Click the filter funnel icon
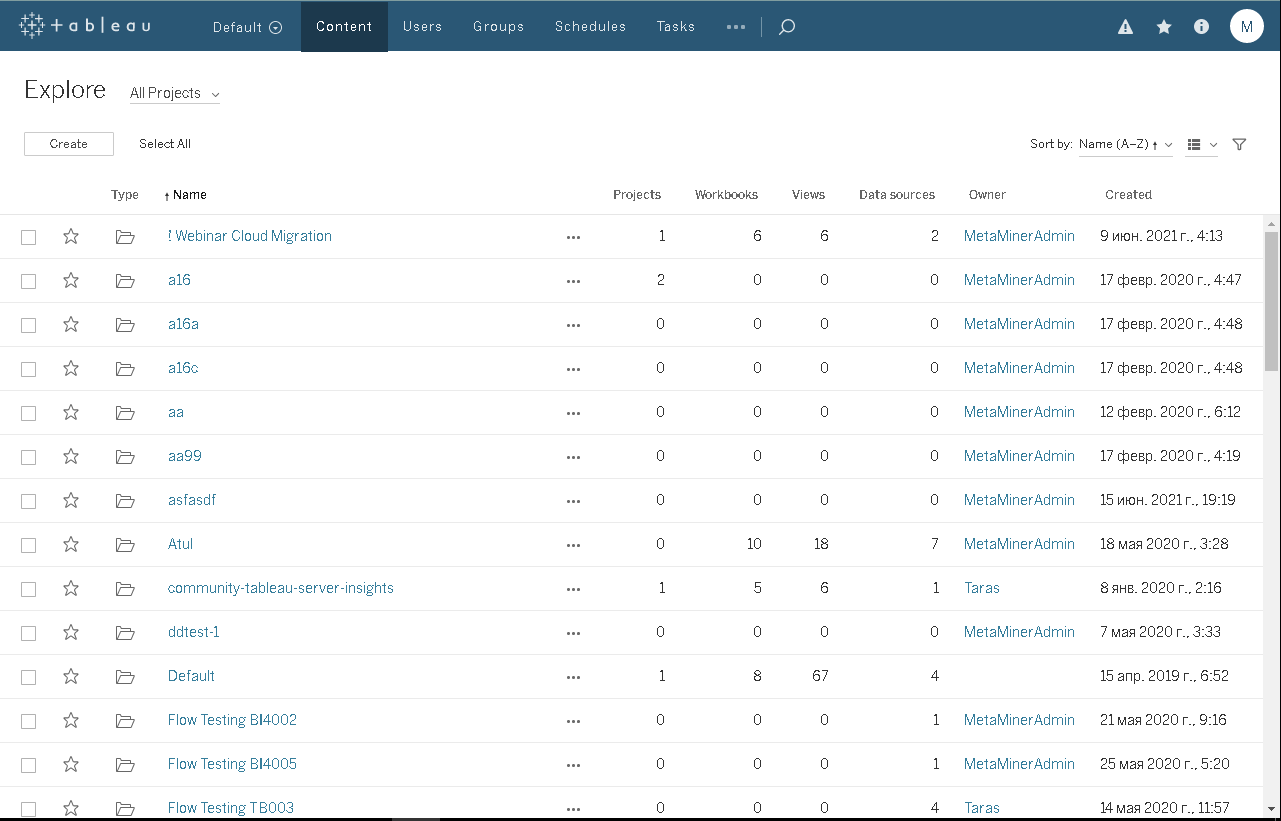The height and width of the screenshot is (821, 1281). tap(1239, 144)
